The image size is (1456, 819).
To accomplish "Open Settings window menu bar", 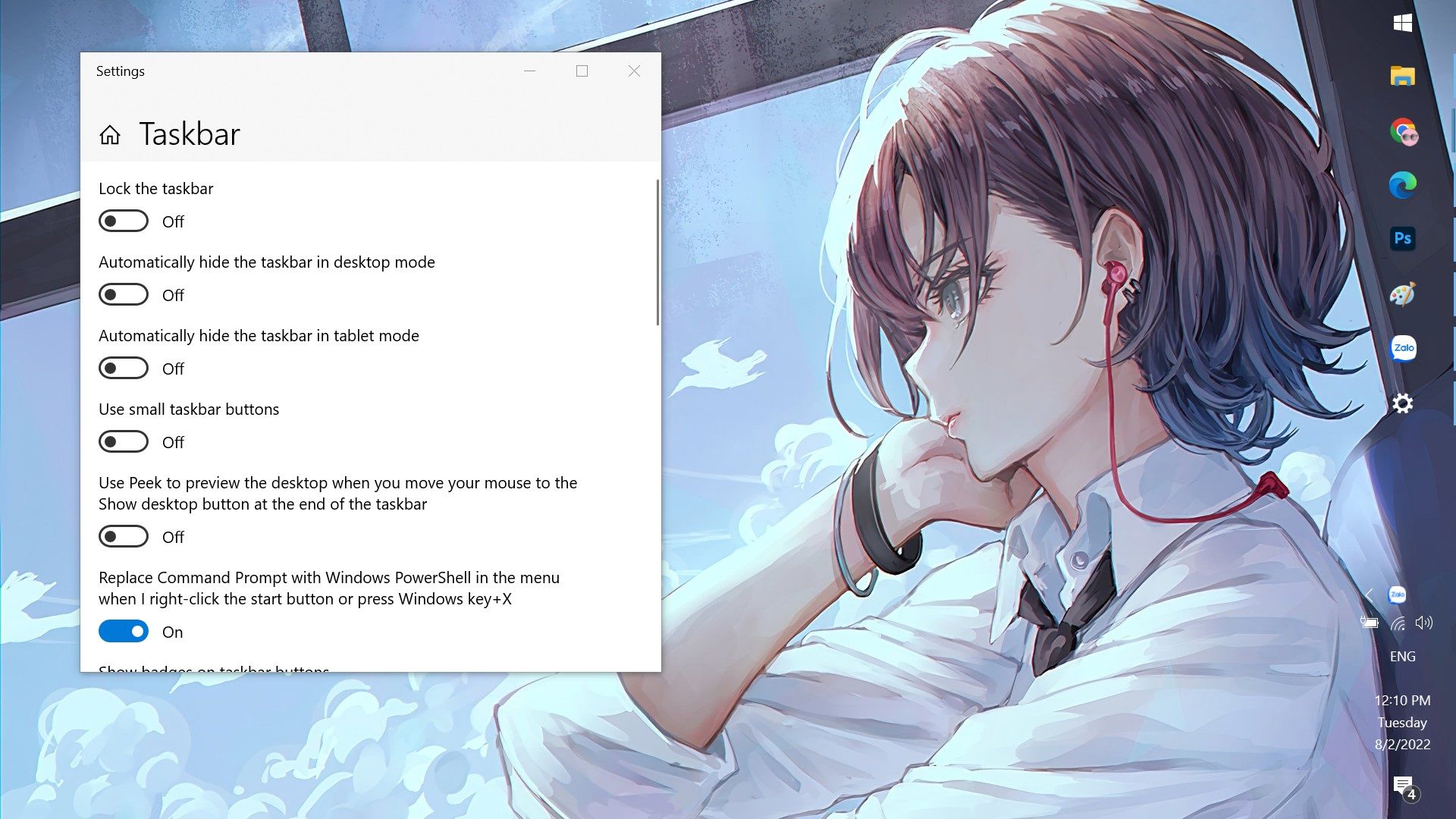I will click(370, 70).
